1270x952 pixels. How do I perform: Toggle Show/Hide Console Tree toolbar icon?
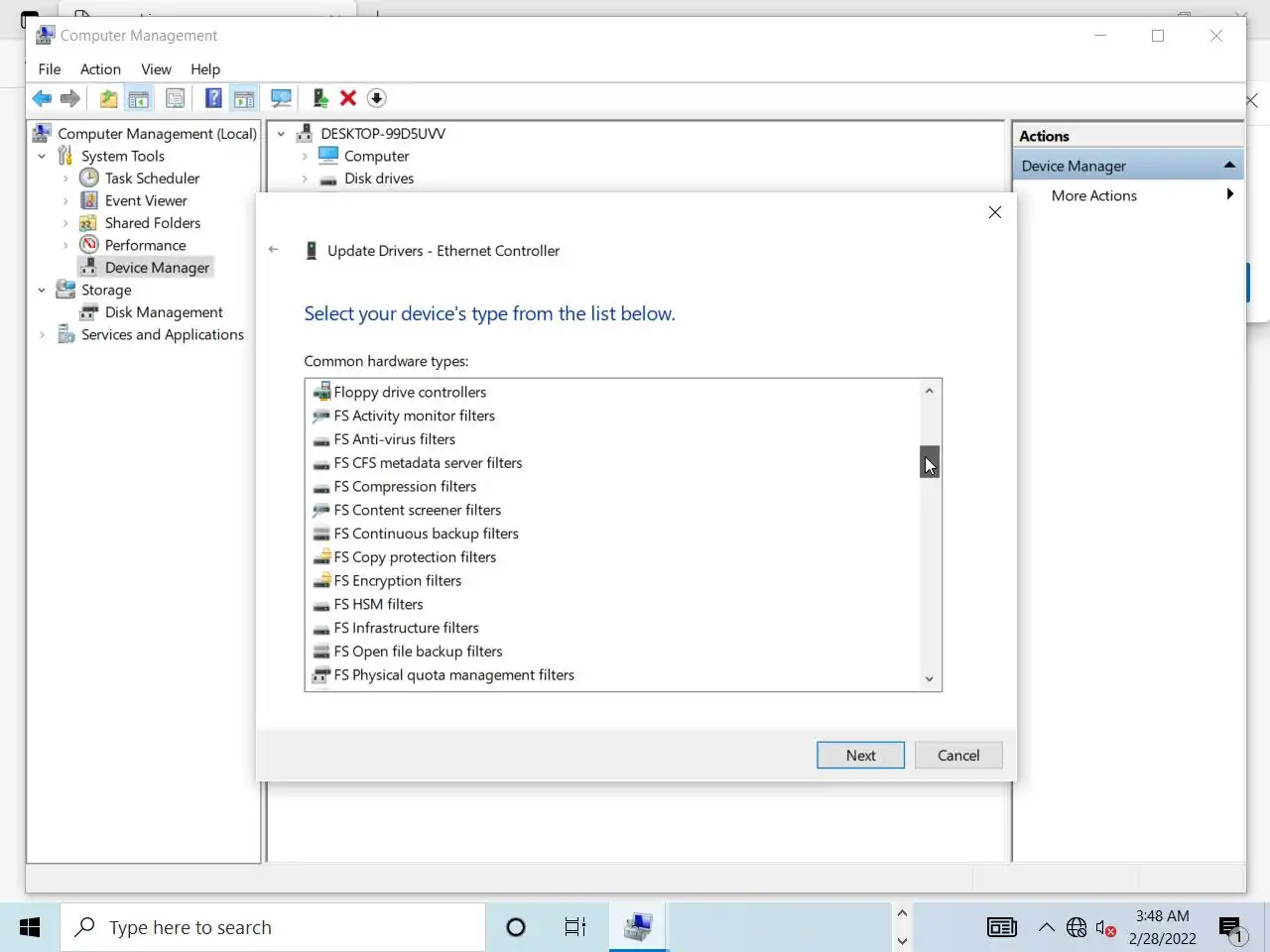139,98
